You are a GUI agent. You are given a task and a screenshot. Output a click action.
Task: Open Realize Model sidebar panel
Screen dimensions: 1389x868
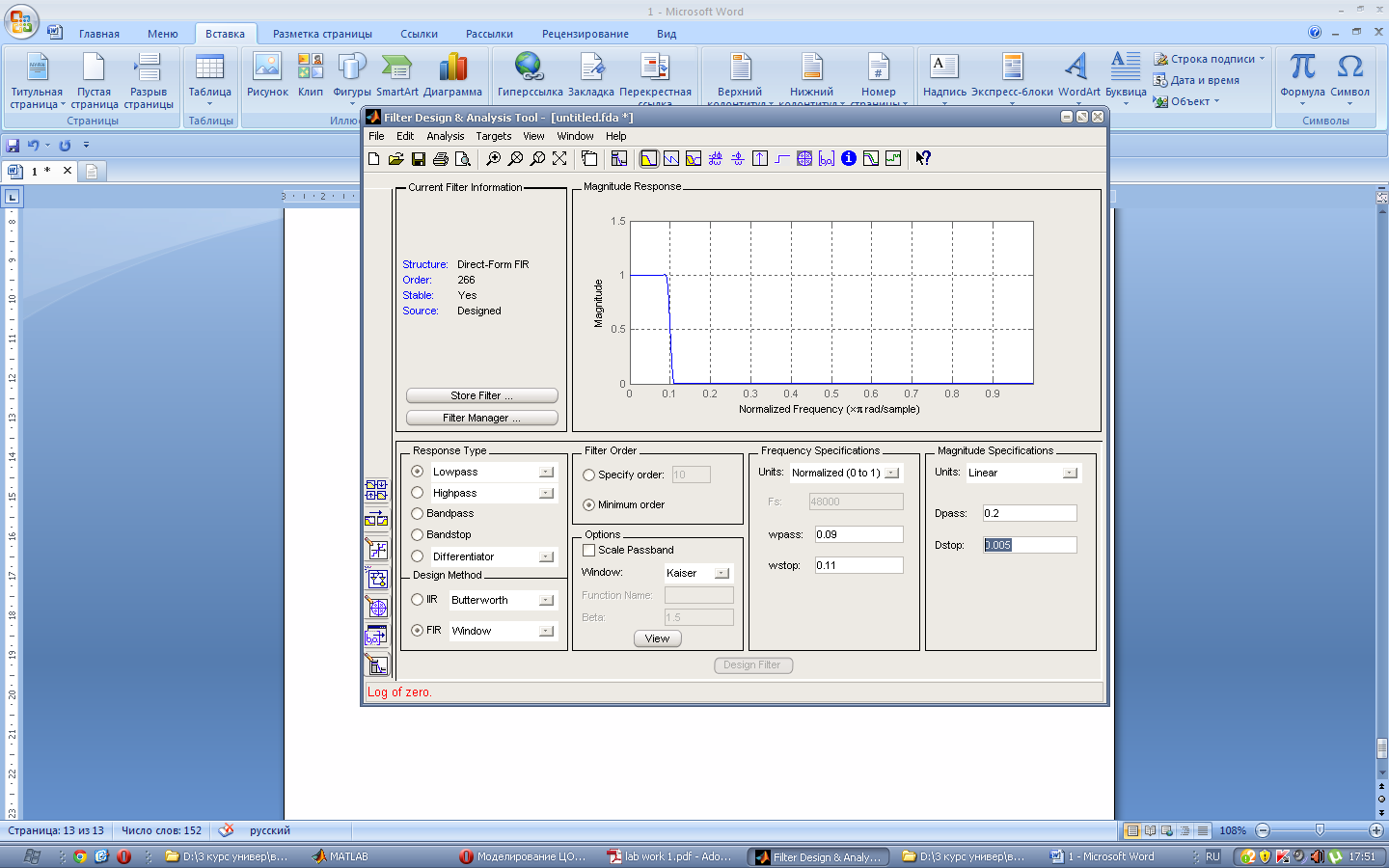click(x=376, y=578)
